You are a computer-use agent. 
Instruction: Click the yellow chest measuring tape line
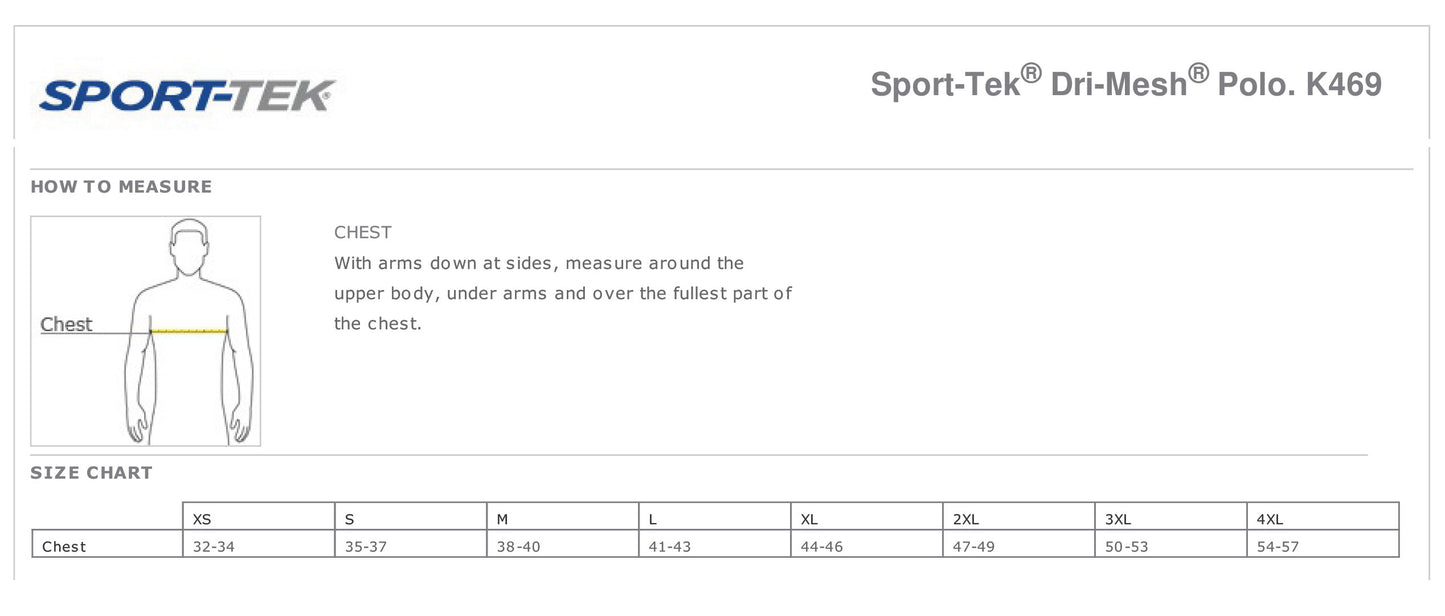189,331
